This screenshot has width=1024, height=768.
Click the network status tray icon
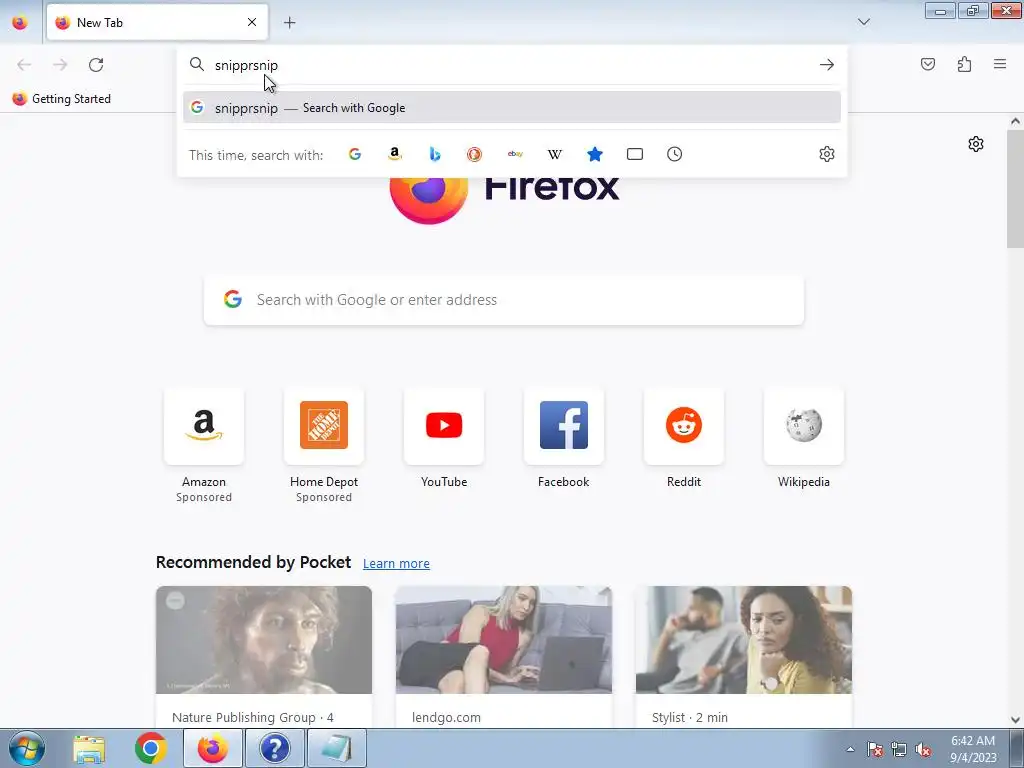click(899, 749)
